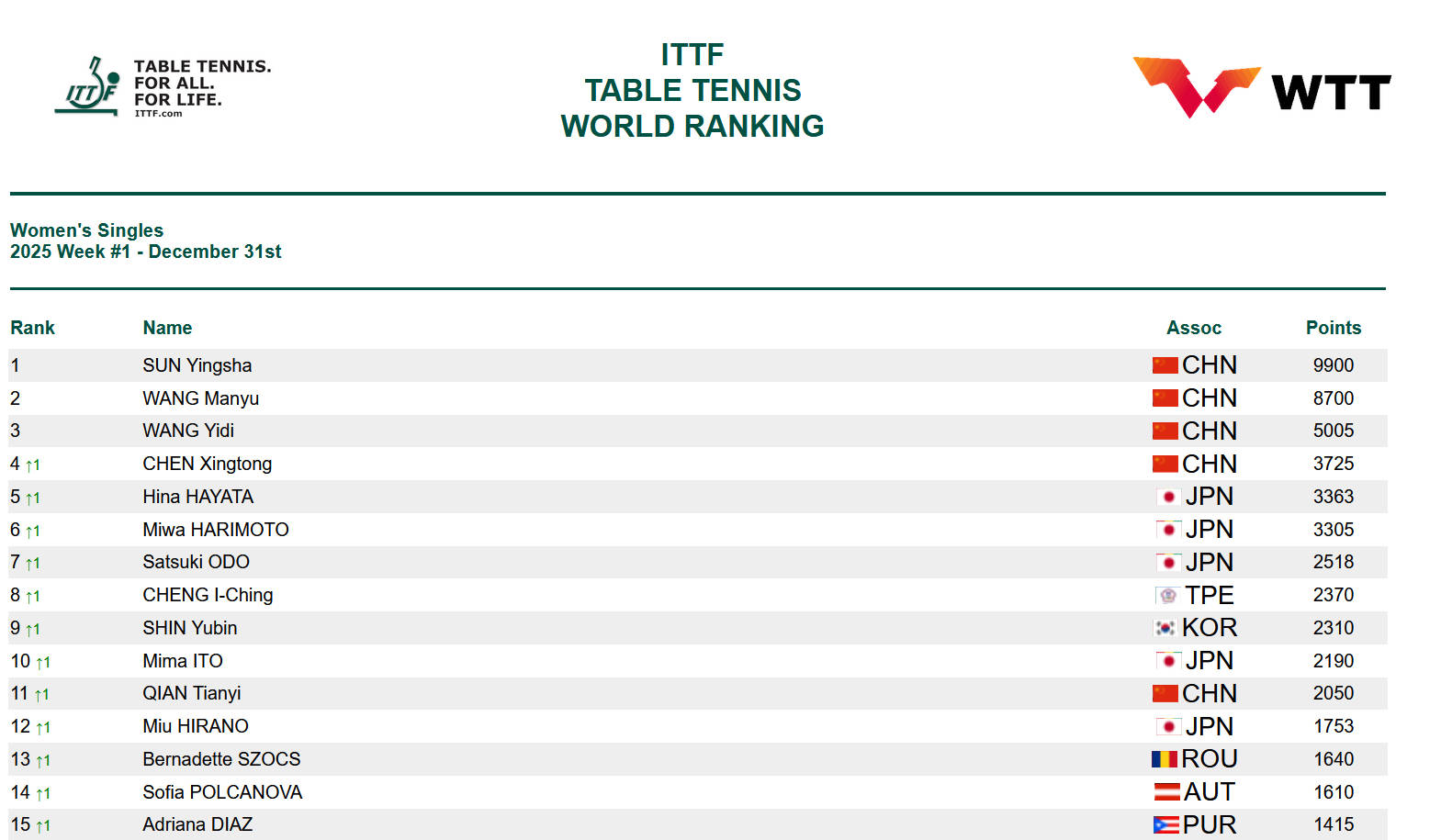Click the Rank column header

point(32,328)
